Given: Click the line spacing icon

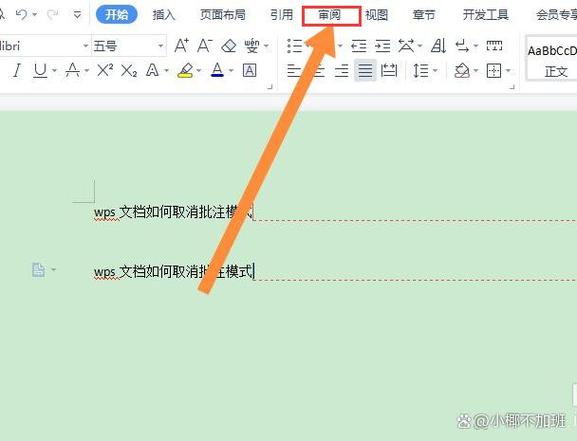Looking at the screenshot, I should point(420,70).
